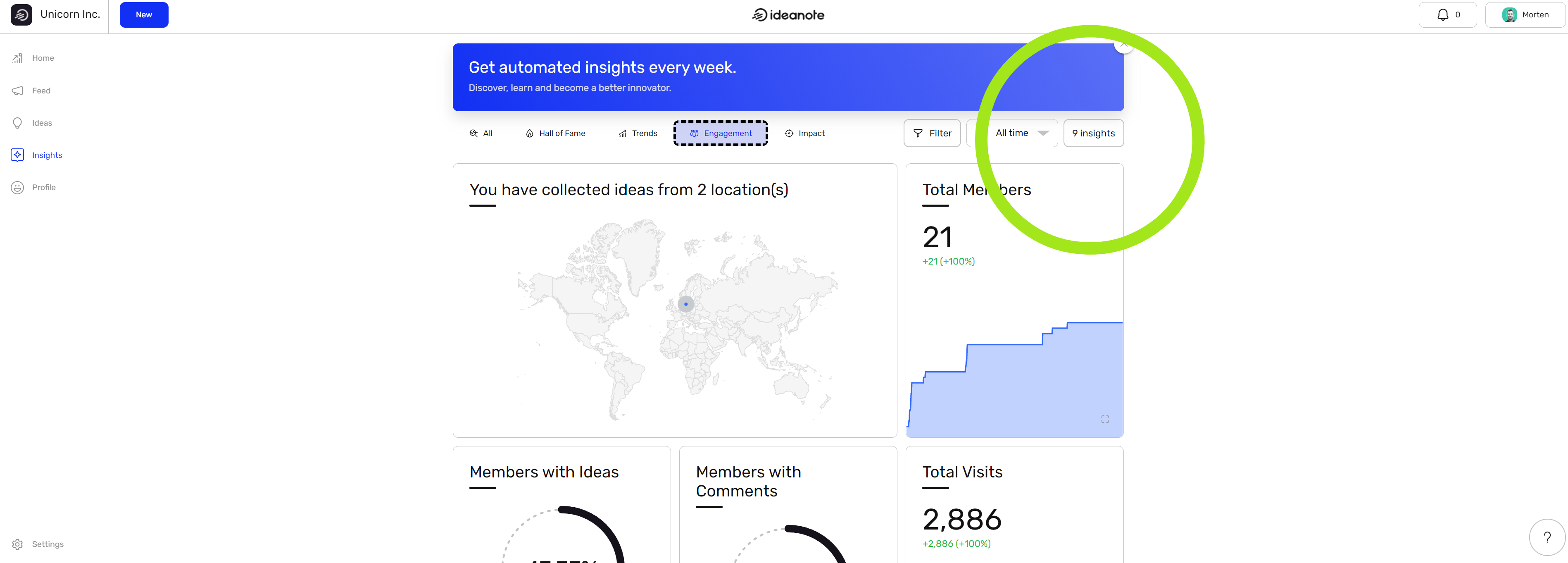
Task: Switch to the Hall of Fame tab
Action: (556, 133)
